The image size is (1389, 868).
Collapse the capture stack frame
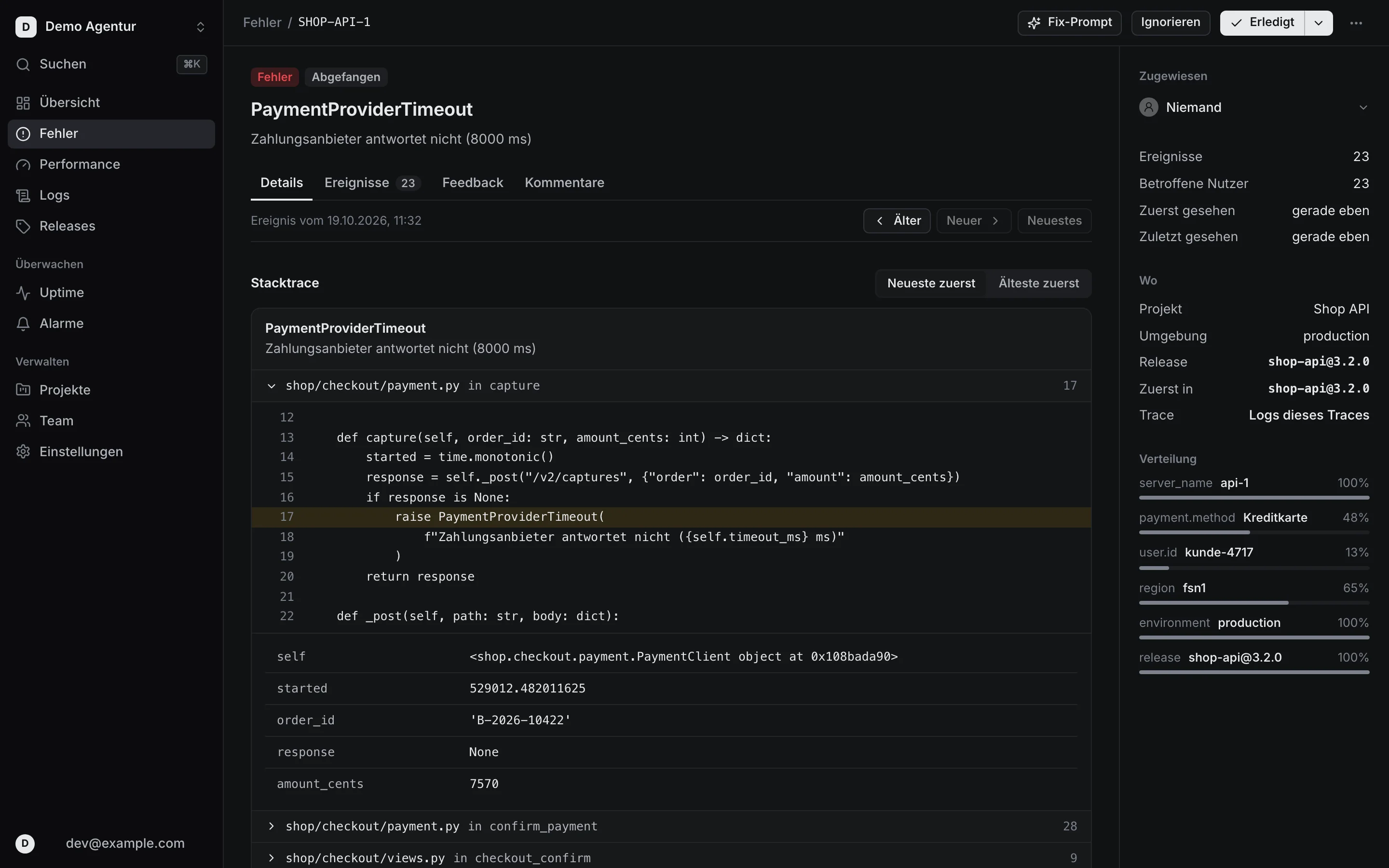click(x=671, y=386)
